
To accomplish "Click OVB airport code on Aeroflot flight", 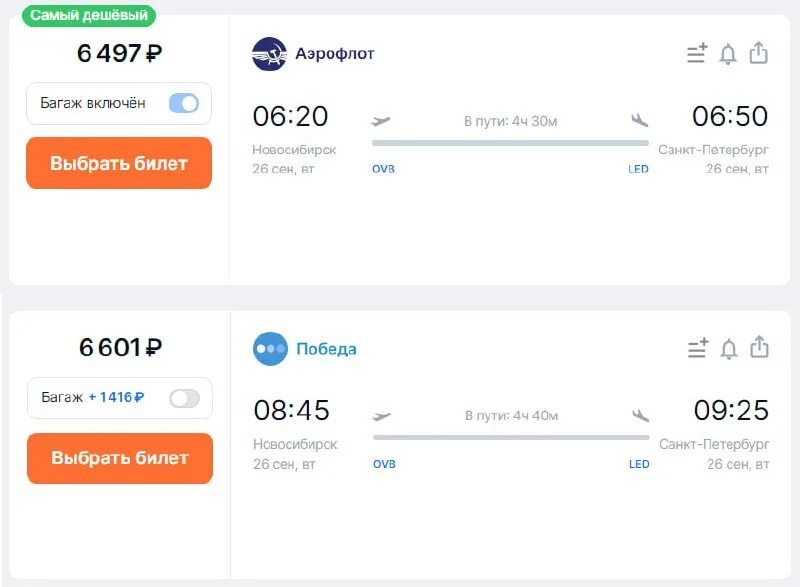I will point(383,169).
